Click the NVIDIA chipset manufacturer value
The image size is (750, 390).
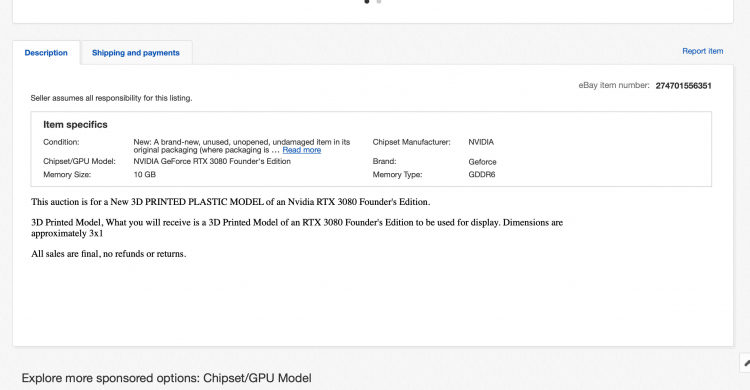coord(481,142)
